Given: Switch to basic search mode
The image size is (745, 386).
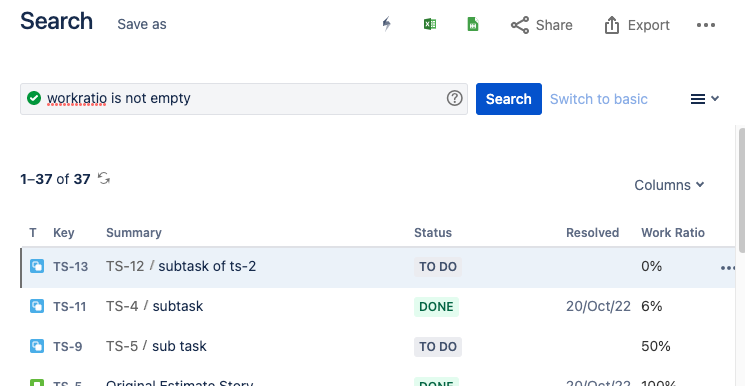Looking at the screenshot, I should pyautogui.click(x=599, y=99).
